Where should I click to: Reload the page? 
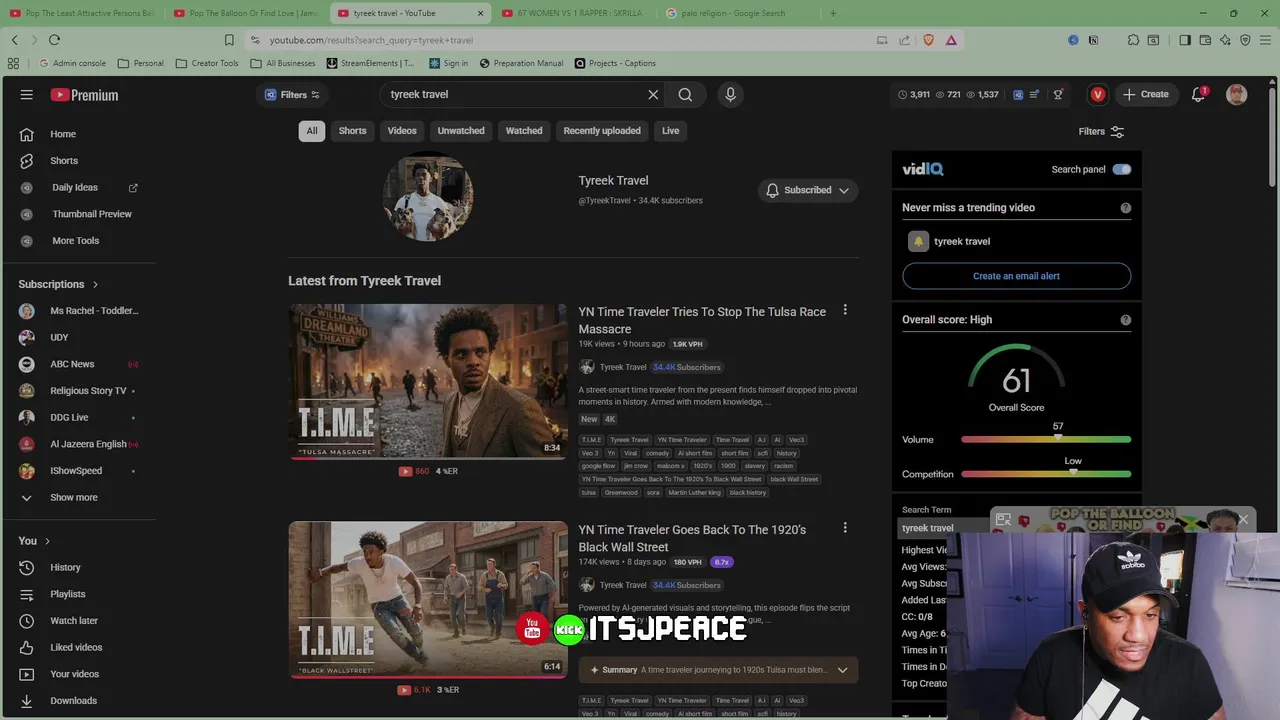pos(54,40)
